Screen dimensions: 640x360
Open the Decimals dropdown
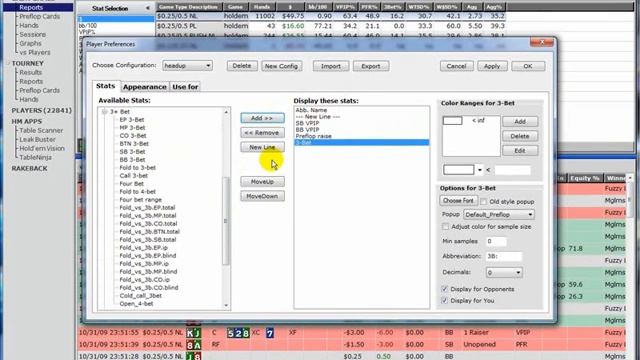504,272
